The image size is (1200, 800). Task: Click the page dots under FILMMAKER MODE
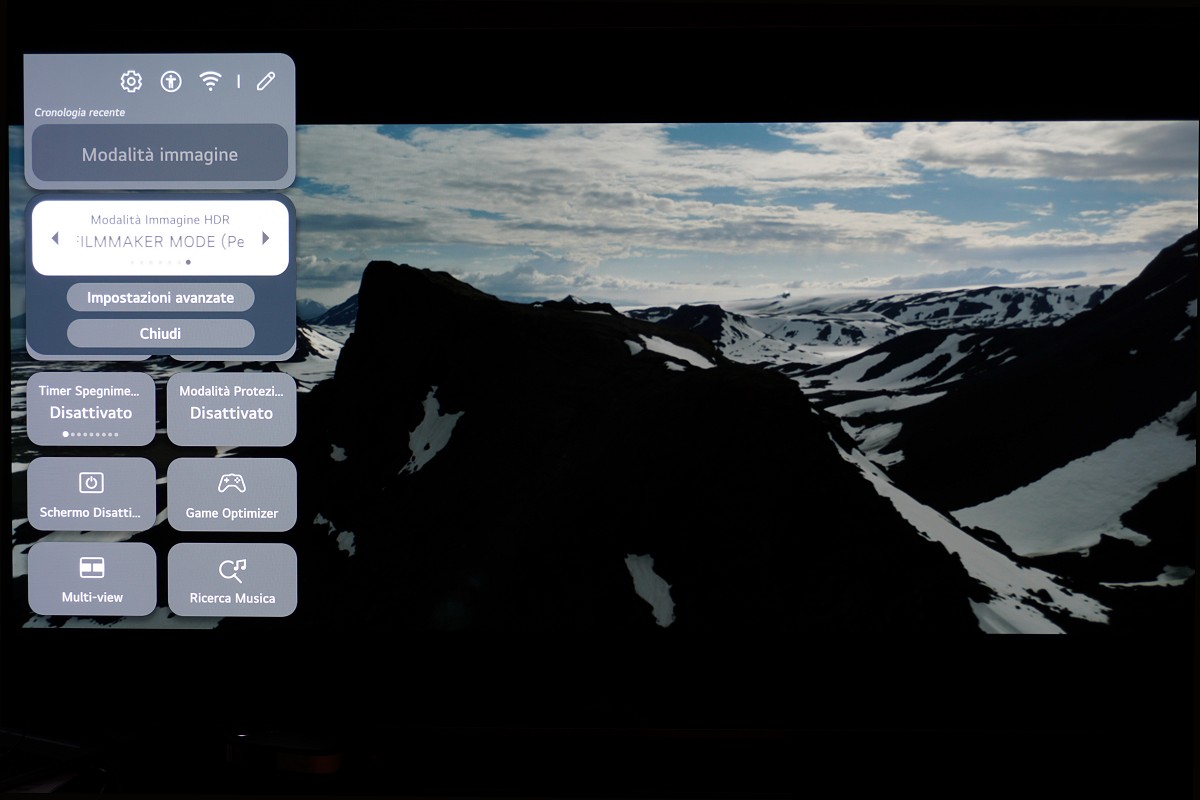coord(160,262)
